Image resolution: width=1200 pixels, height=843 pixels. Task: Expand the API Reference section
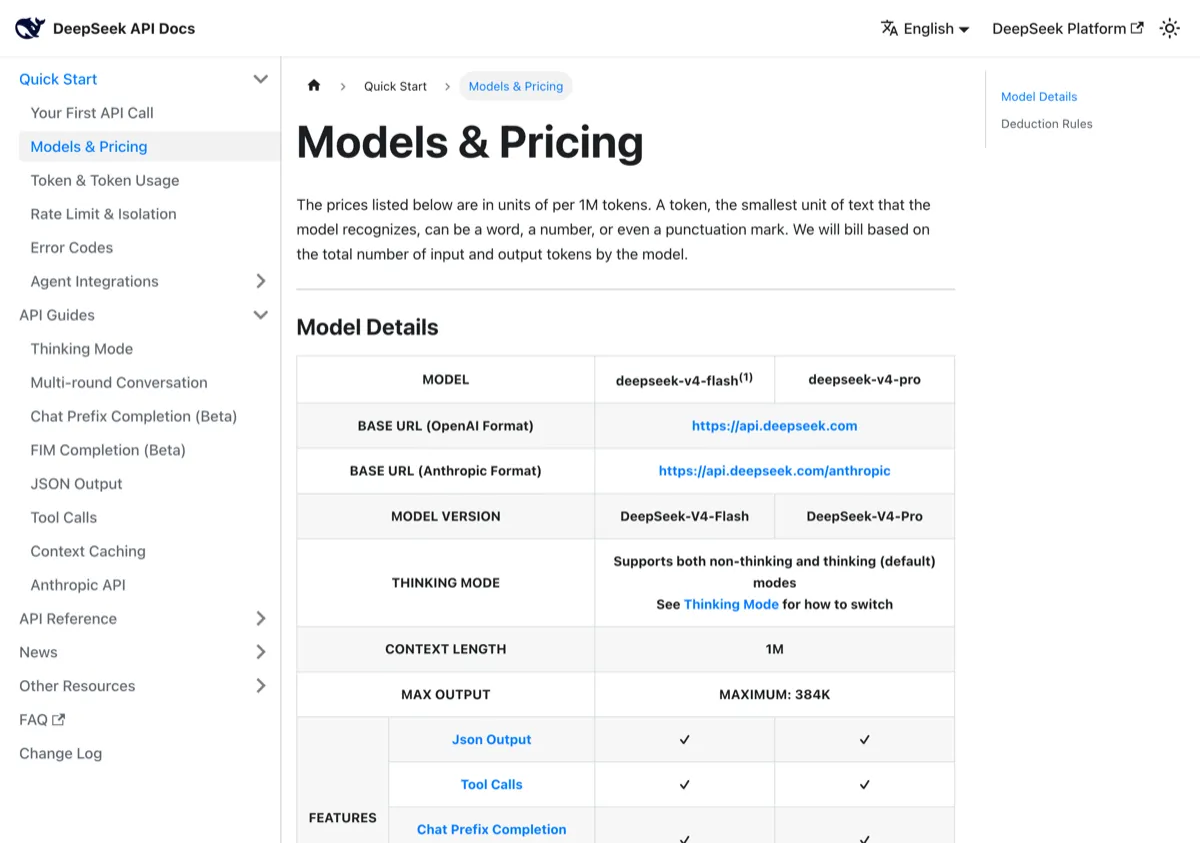click(x=261, y=618)
